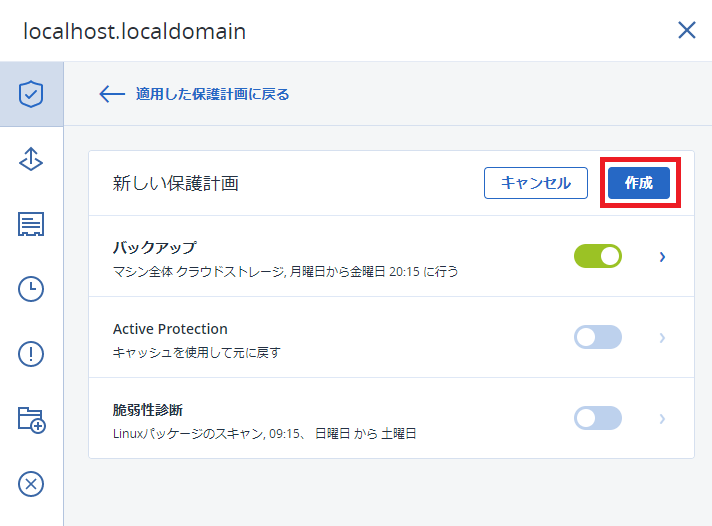Disable the バックアップ toggle
Screen dimensions: 712x526
point(598,256)
